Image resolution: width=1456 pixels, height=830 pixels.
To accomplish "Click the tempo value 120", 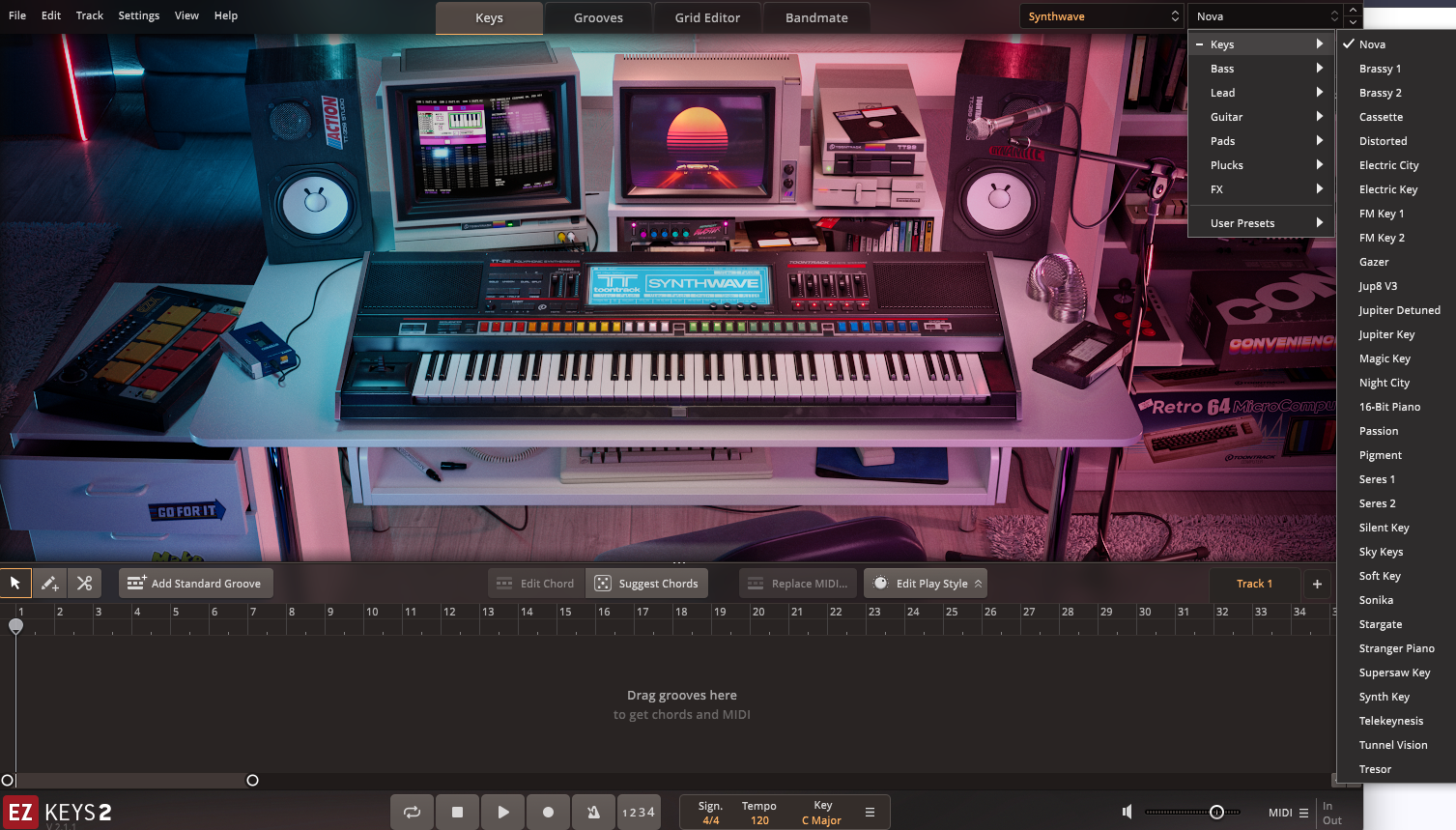I will coord(759,820).
